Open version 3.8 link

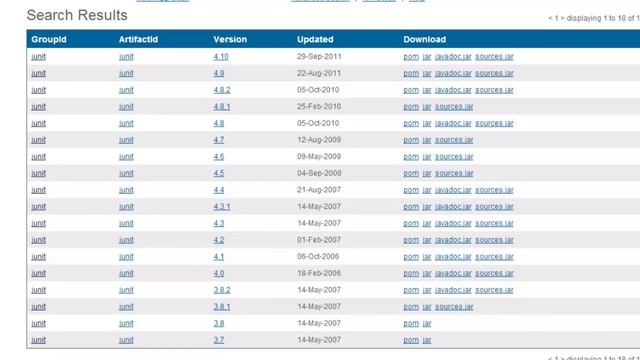[219, 324]
